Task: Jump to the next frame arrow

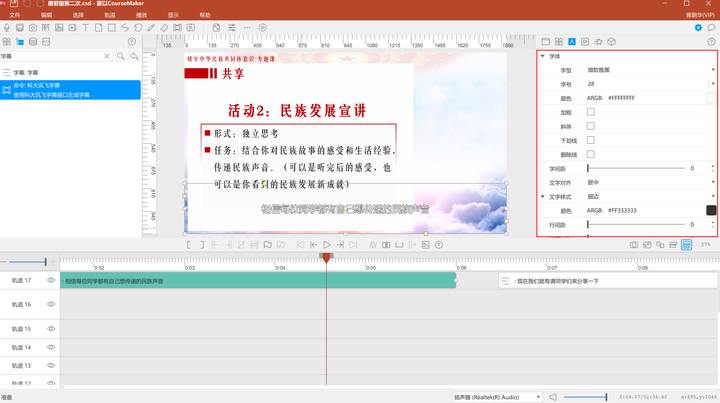Action: click(340, 245)
